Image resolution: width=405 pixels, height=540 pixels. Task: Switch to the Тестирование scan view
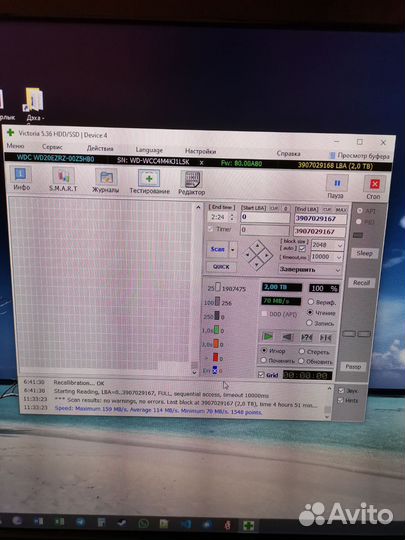point(149,181)
